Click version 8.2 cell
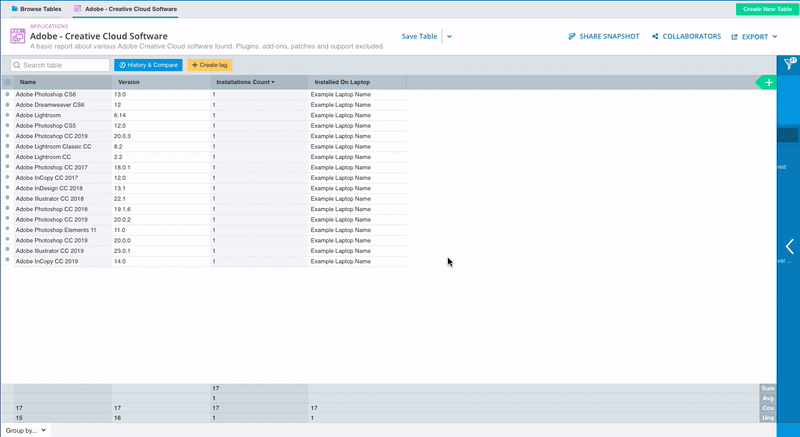Image resolution: width=800 pixels, height=437 pixels. [161, 146]
